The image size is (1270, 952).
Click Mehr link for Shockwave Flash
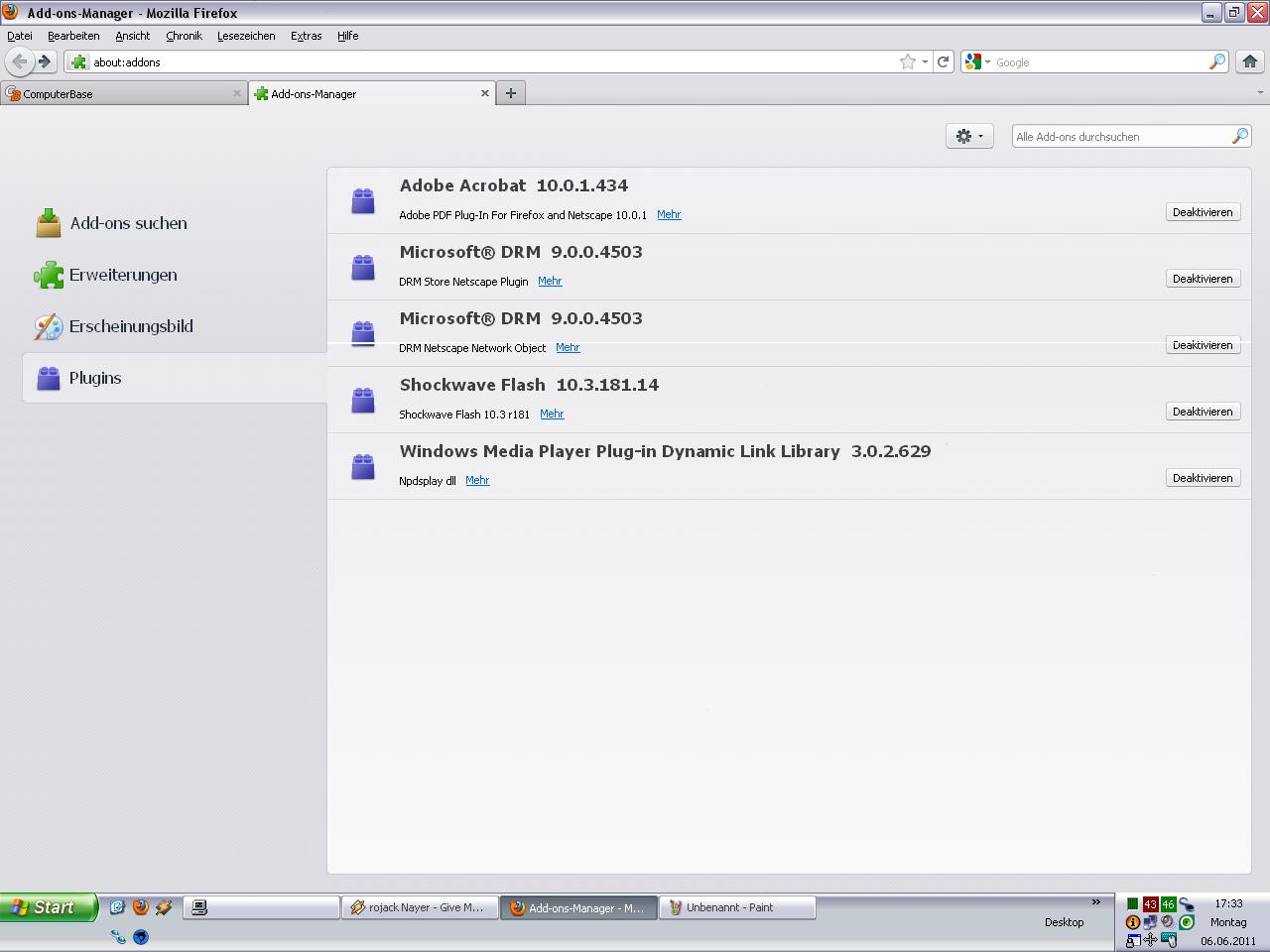(x=552, y=414)
